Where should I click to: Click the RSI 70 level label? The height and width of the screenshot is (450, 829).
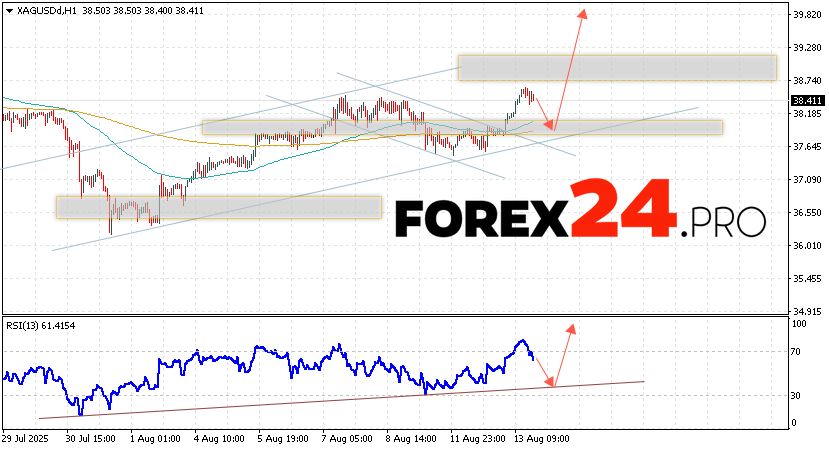coord(797,352)
